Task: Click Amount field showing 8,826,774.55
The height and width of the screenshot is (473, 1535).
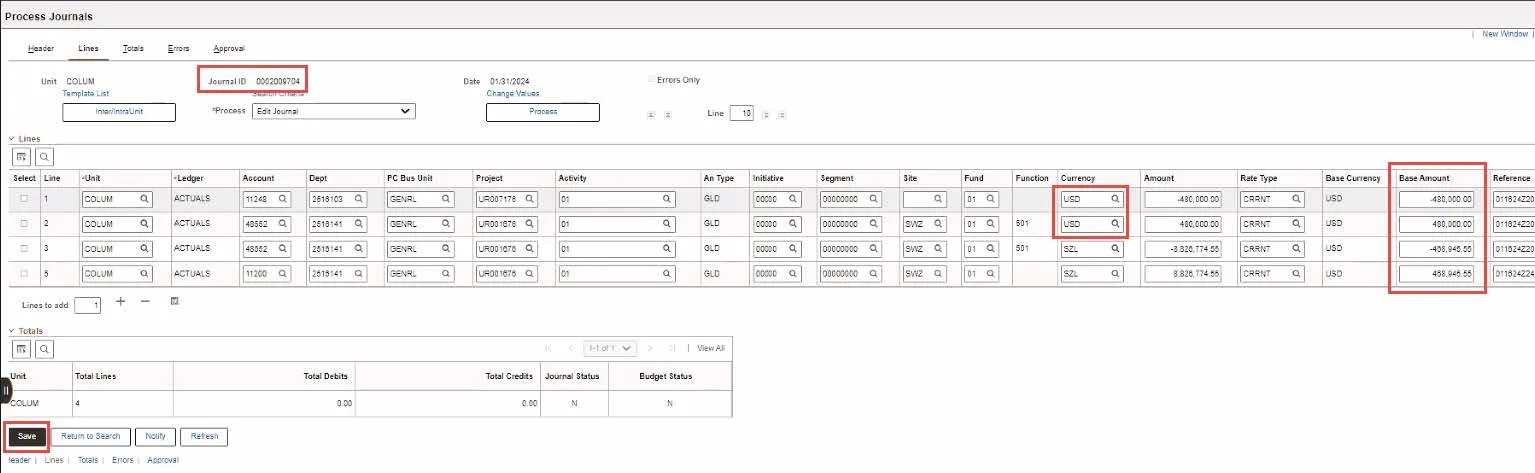Action: point(1184,273)
